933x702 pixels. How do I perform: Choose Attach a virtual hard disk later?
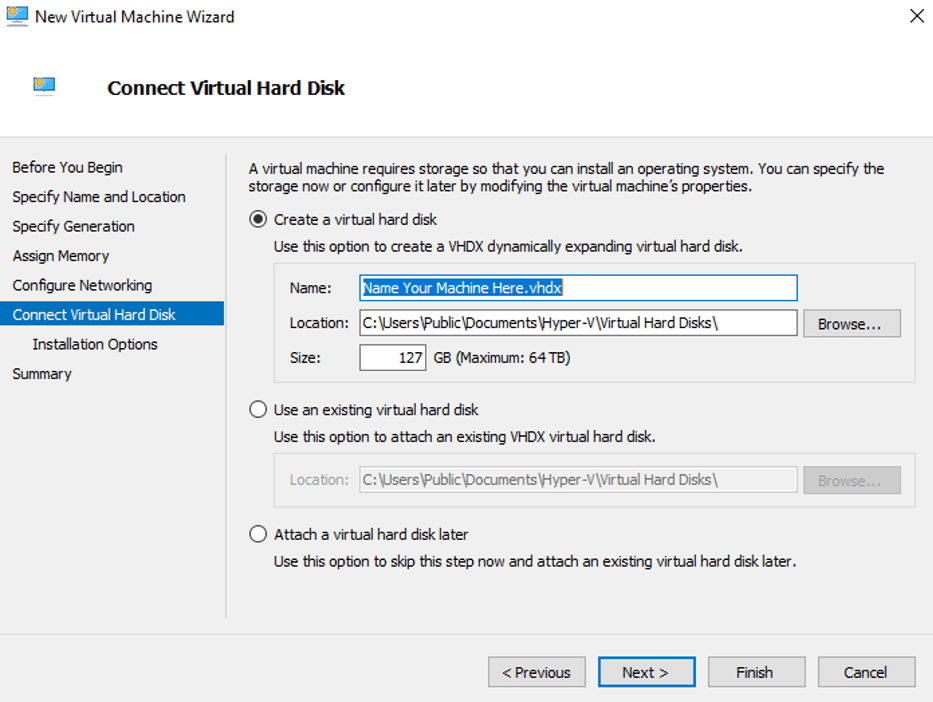tap(258, 534)
